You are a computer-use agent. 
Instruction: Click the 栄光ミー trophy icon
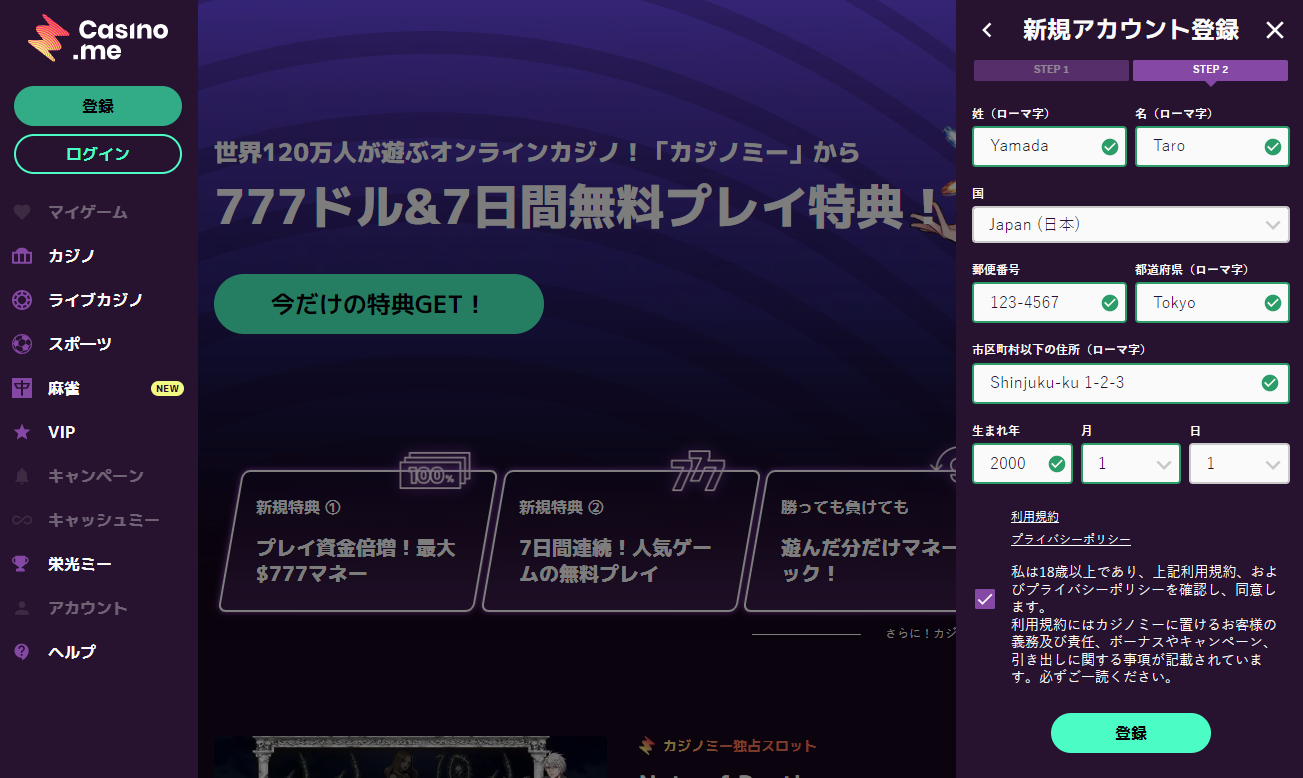click(21, 564)
